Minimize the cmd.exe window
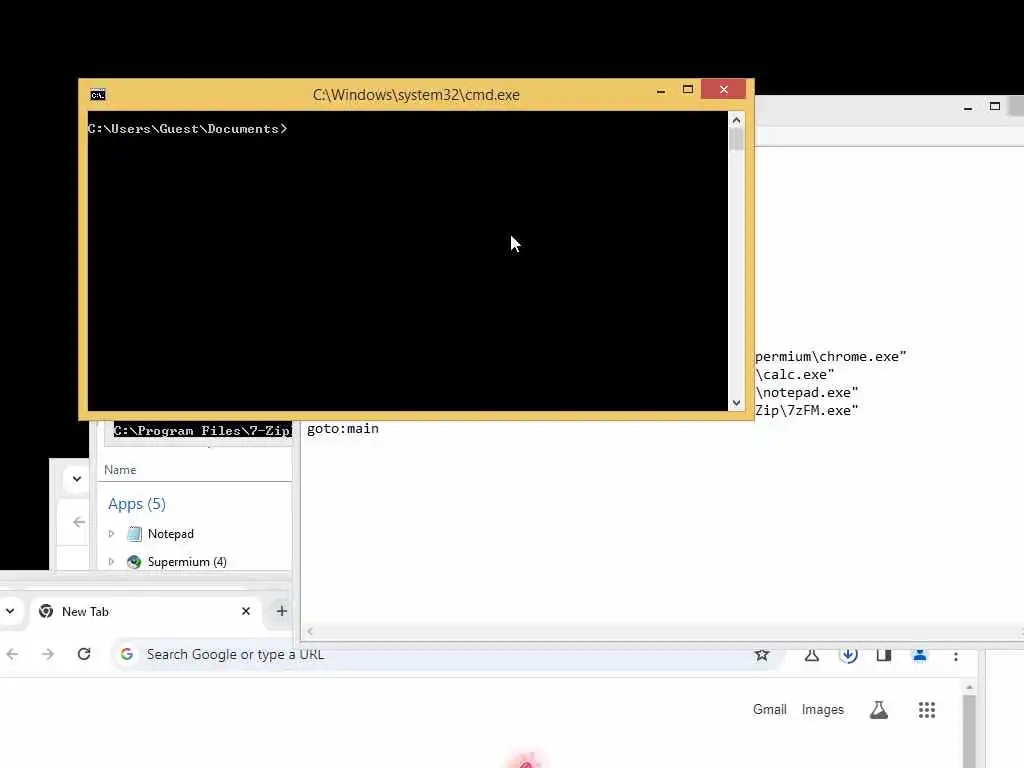Viewport: 1024px width, 768px height. point(661,91)
